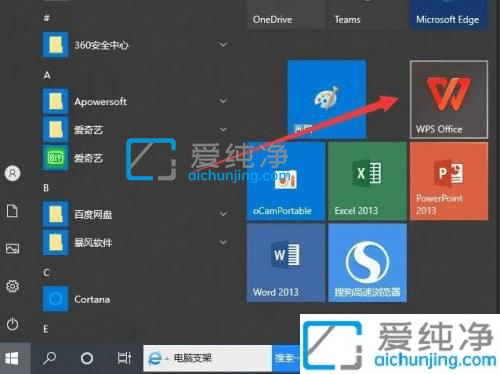500x374 pixels.
Task: Open the Teams tile
Action: 367,14
